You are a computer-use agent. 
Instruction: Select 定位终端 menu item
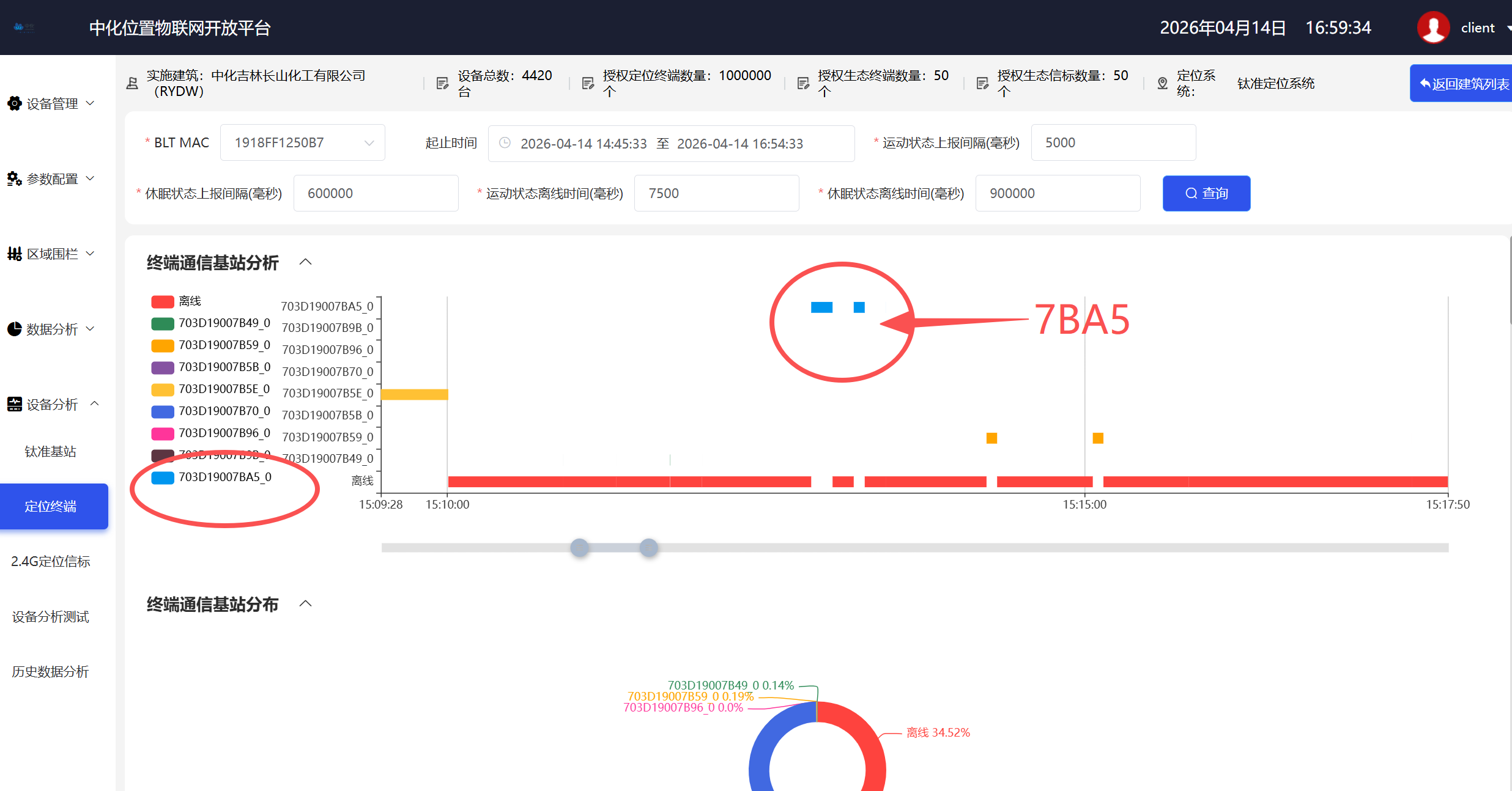point(54,506)
